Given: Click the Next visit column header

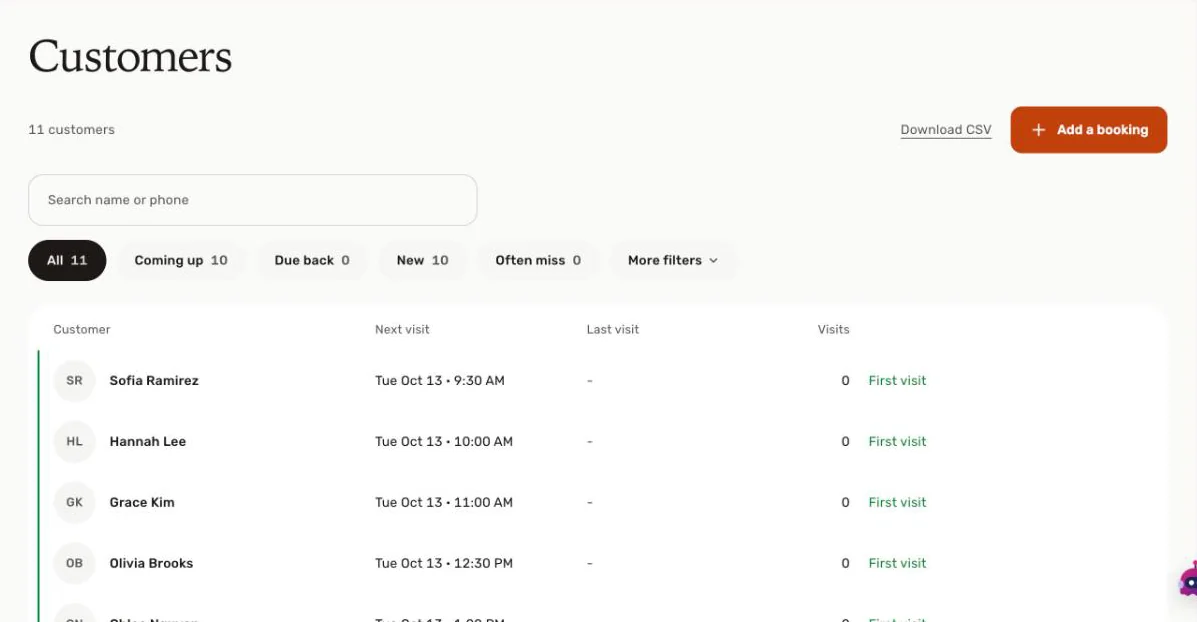Looking at the screenshot, I should point(402,330).
